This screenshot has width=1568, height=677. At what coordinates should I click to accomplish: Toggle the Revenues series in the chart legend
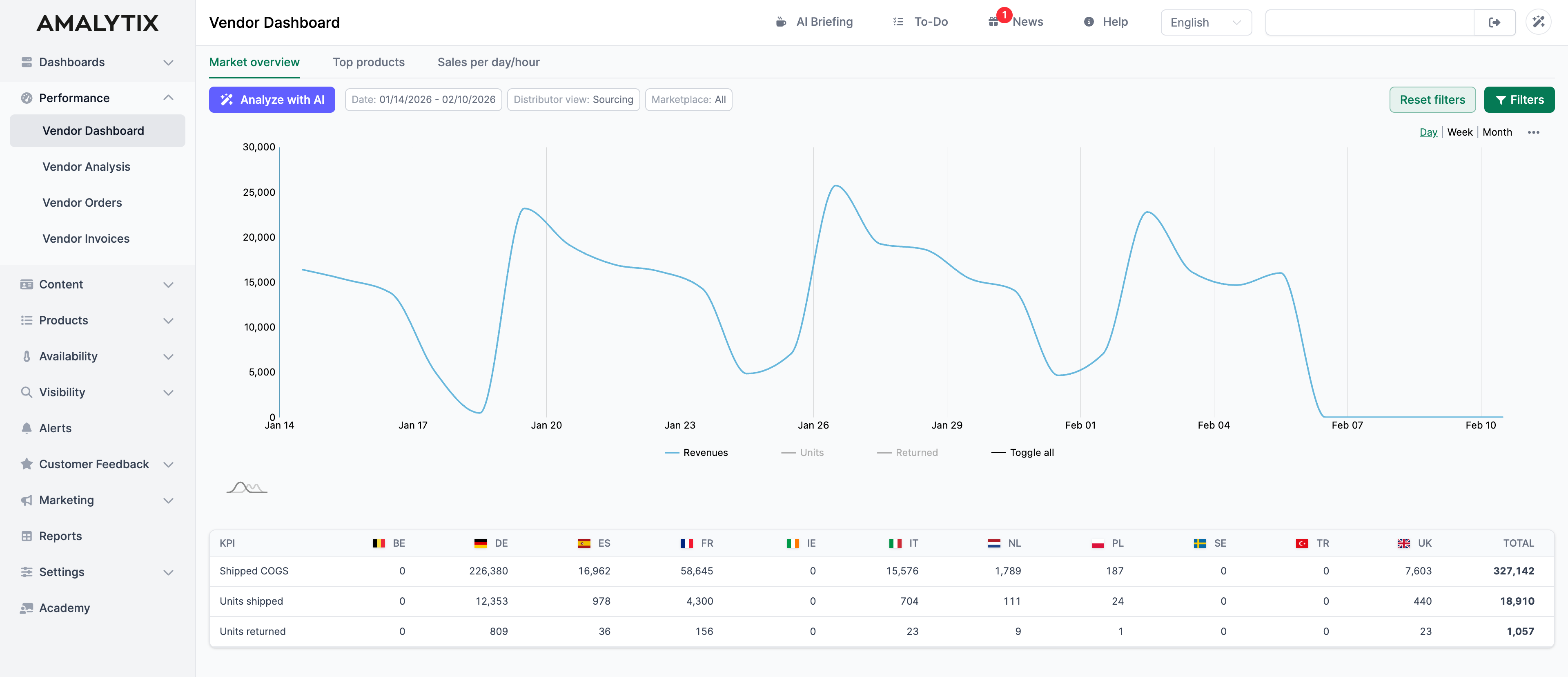[x=696, y=452]
